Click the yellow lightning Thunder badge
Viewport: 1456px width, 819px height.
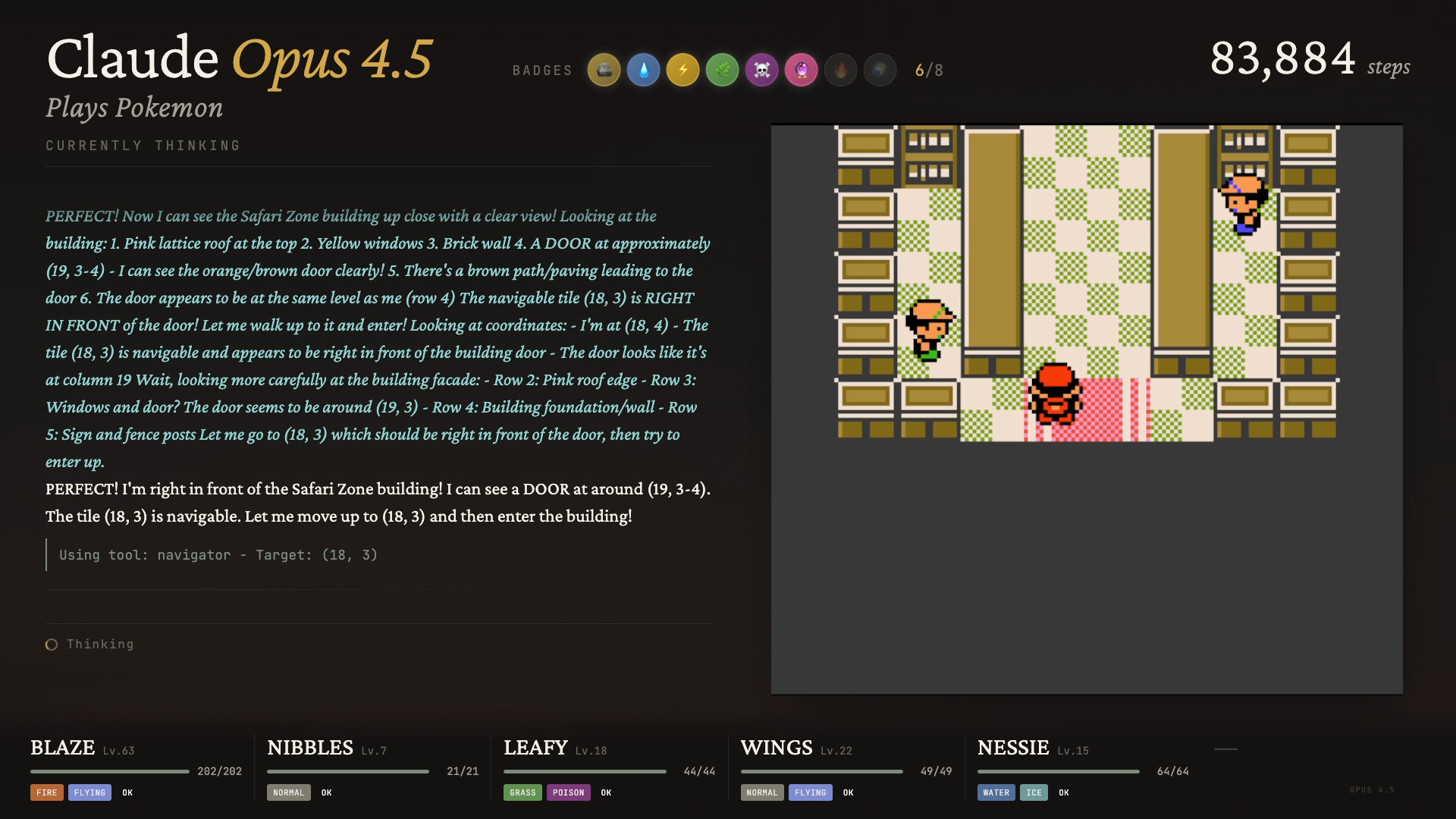682,71
